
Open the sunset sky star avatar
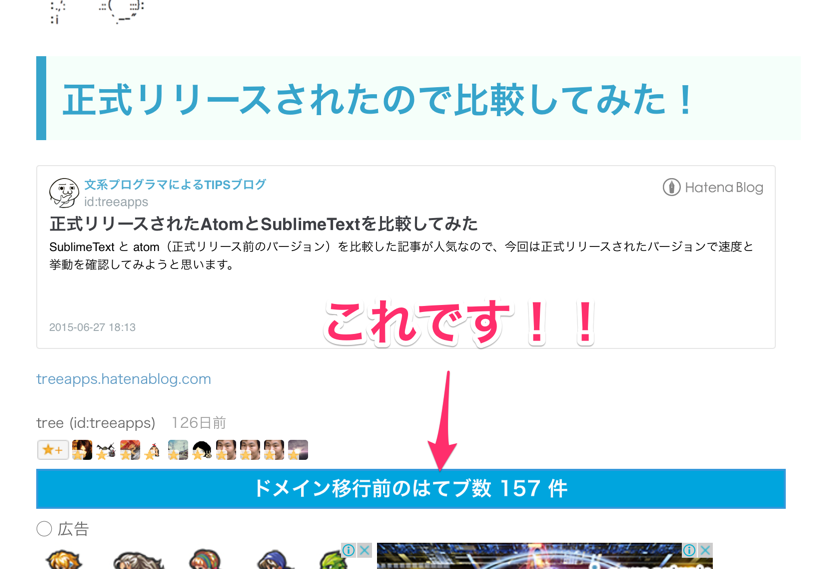tap(298, 450)
